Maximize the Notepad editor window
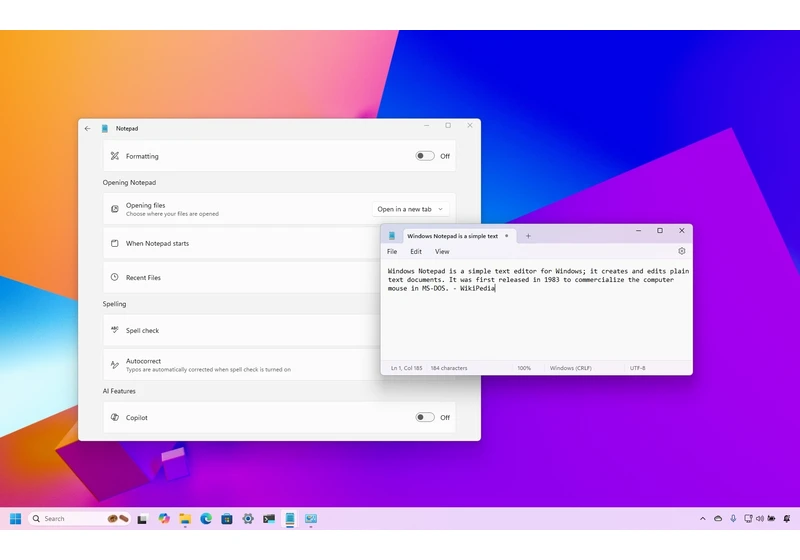The height and width of the screenshot is (560, 800). point(660,231)
